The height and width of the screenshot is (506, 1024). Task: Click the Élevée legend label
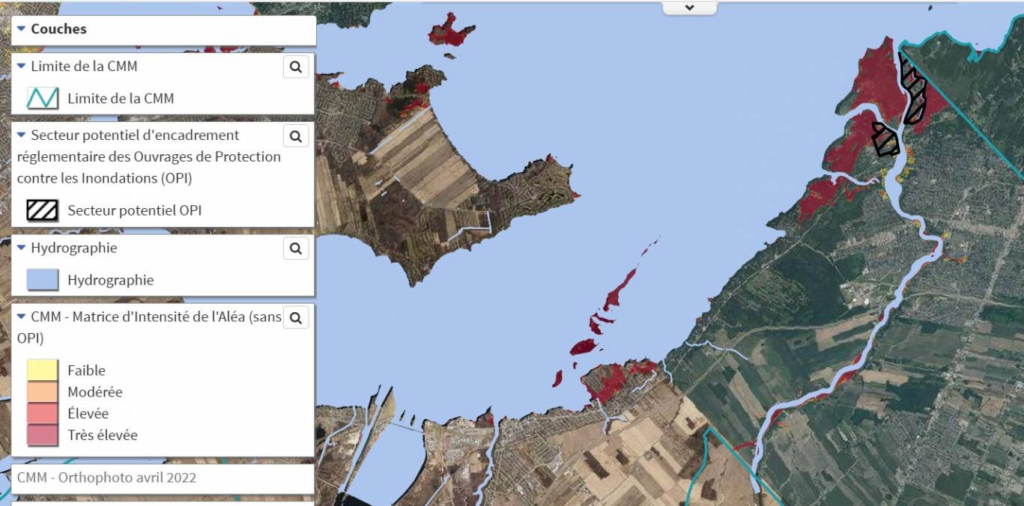[x=88, y=413]
